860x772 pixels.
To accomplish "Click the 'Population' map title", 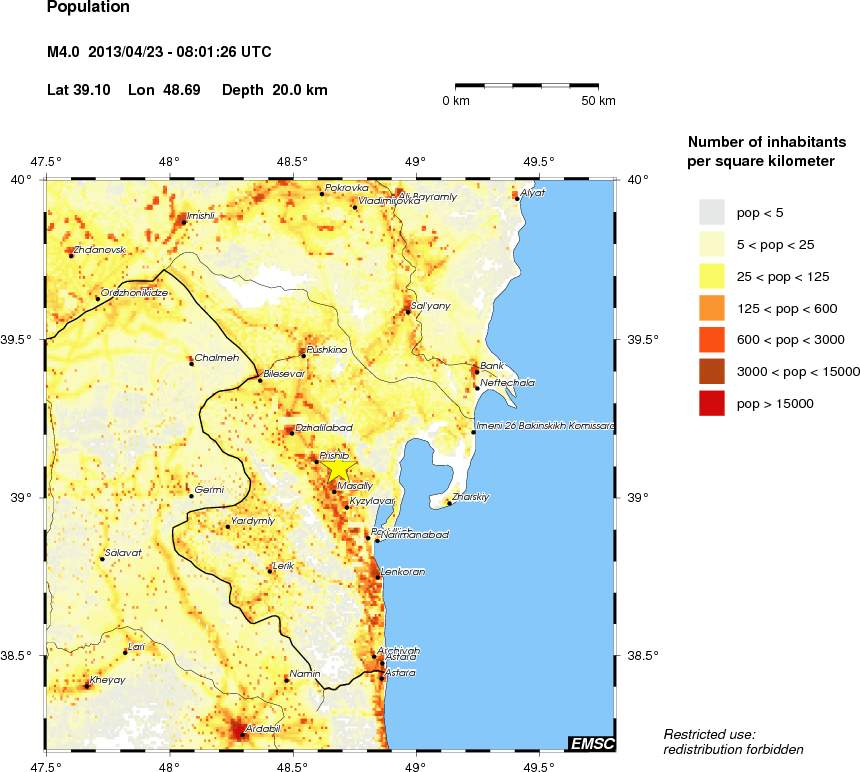I will click(x=88, y=8).
